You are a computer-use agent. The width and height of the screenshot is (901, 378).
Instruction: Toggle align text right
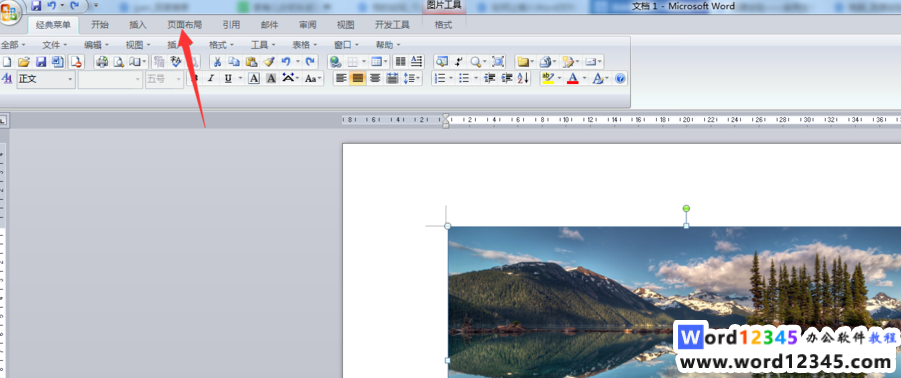pos(375,78)
